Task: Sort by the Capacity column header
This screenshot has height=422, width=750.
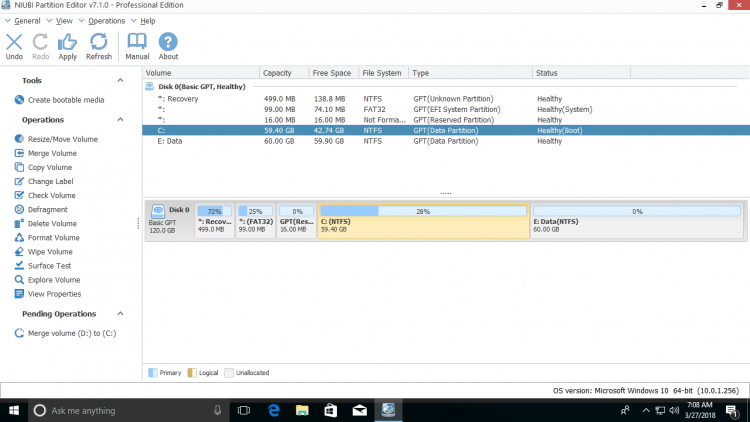Action: click(284, 73)
